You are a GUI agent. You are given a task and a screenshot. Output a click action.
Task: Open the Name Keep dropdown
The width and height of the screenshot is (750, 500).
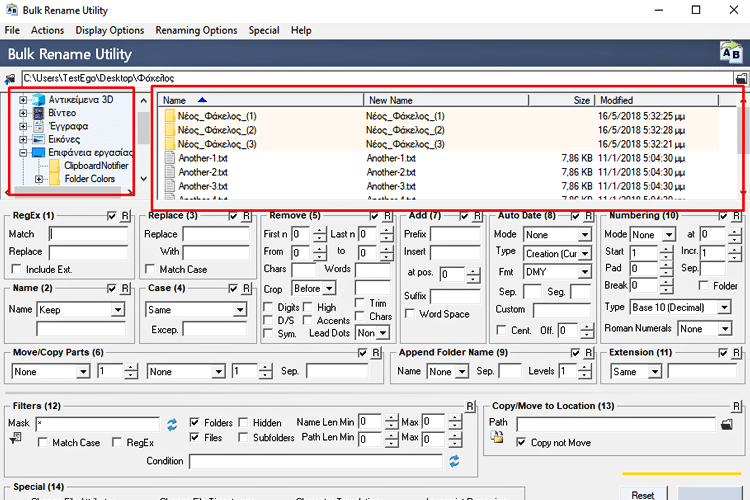118,310
